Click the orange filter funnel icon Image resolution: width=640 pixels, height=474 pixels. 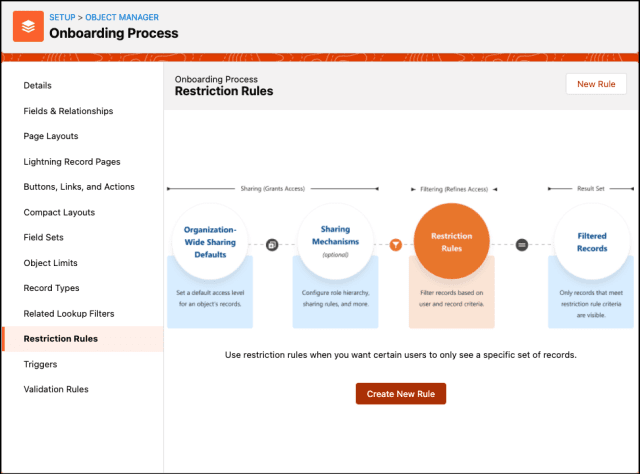tap(396, 244)
